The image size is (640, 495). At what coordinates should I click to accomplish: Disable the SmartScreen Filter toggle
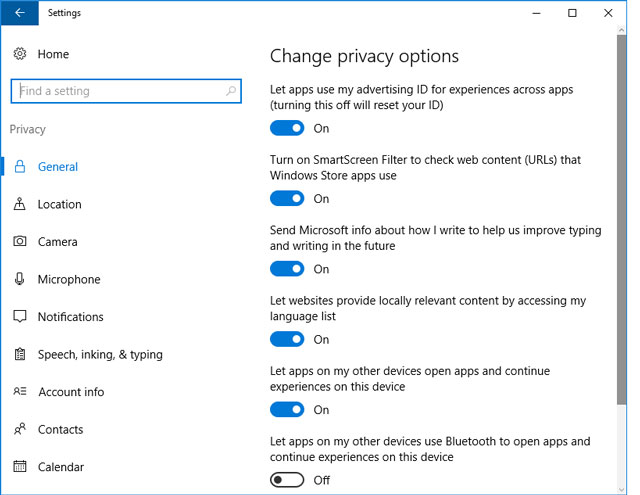pyautogui.click(x=287, y=199)
